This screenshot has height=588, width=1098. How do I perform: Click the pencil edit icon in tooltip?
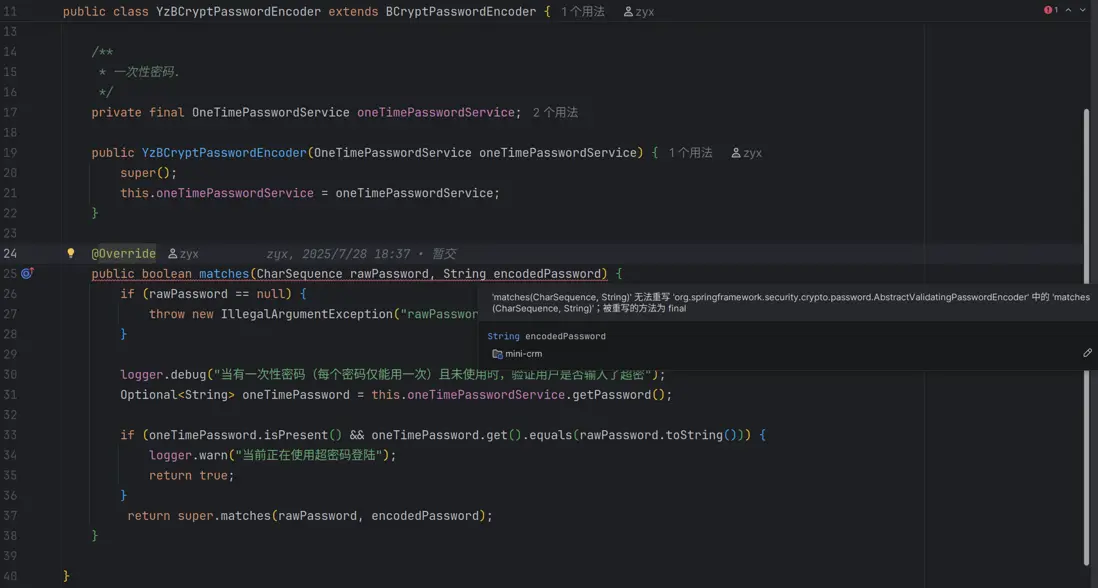click(1087, 354)
